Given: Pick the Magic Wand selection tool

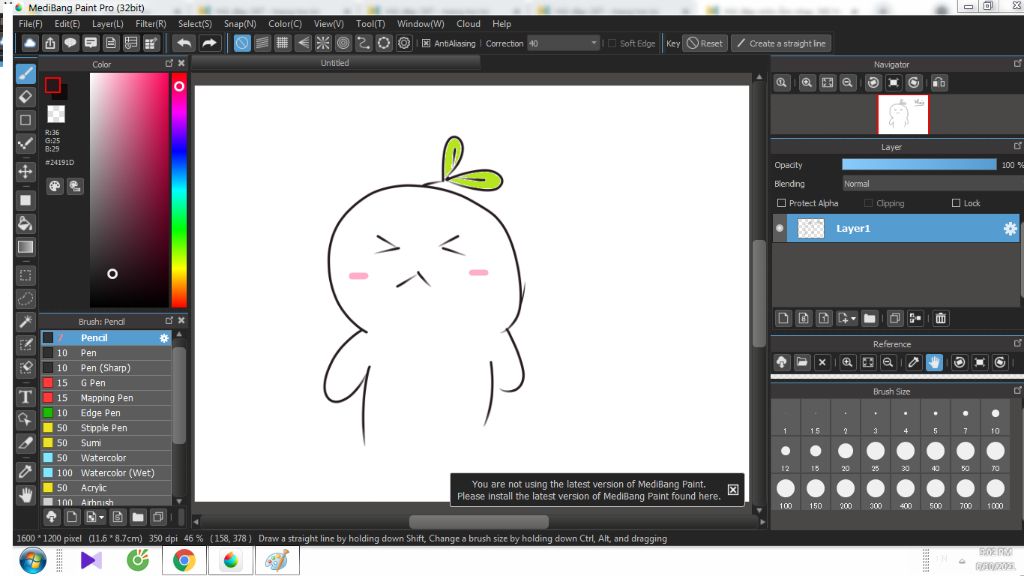Looking at the screenshot, I should (26, 321).
